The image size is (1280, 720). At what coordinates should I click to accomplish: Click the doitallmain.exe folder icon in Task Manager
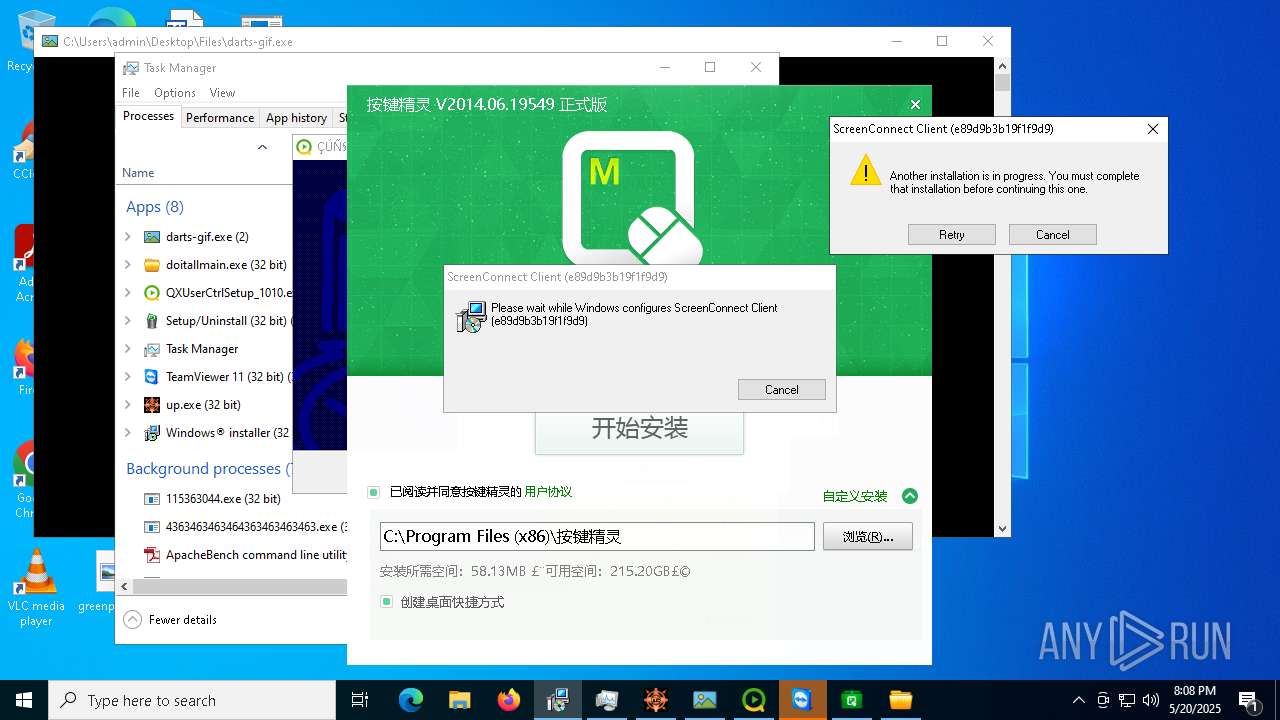[x=152, y=265]
